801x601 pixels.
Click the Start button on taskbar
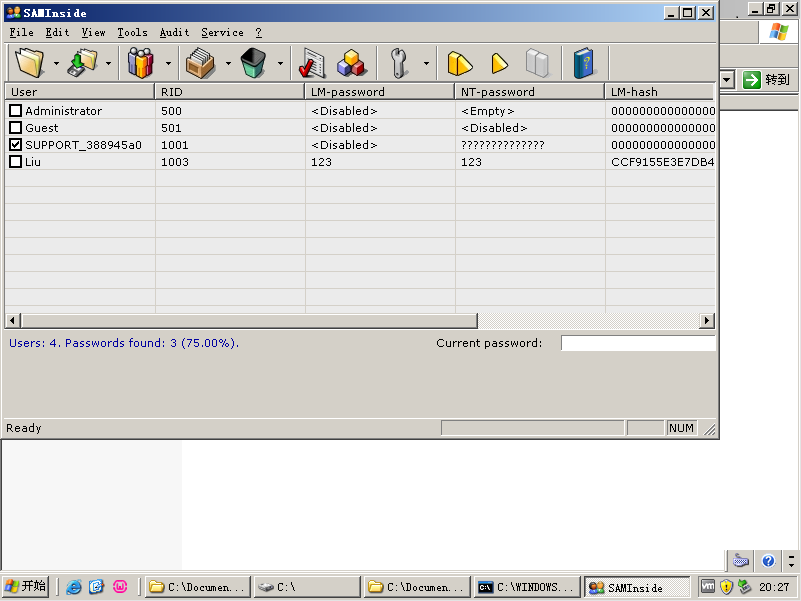pos(25,586)
